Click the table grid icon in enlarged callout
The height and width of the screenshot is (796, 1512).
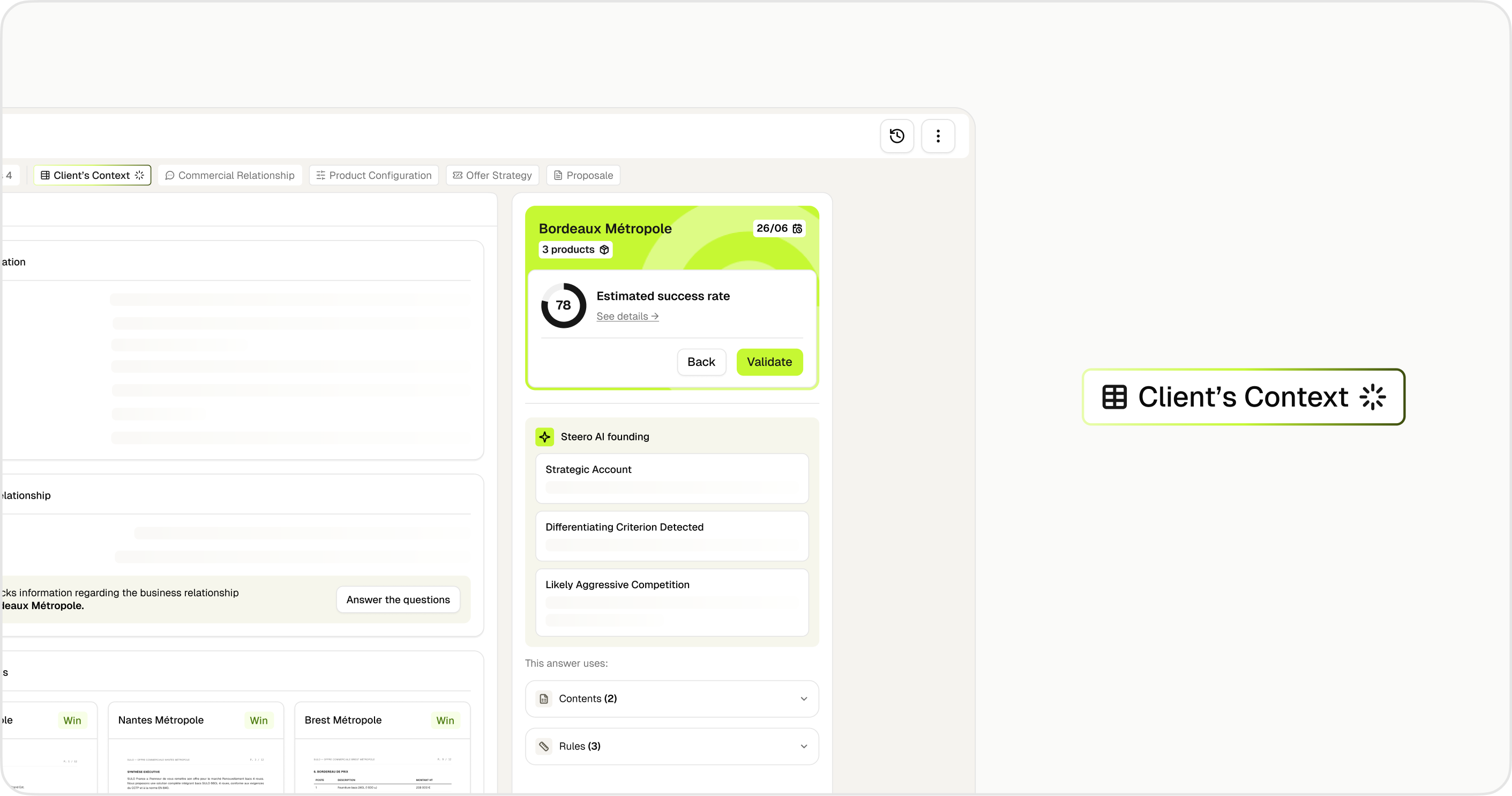tap(1114, 397)
